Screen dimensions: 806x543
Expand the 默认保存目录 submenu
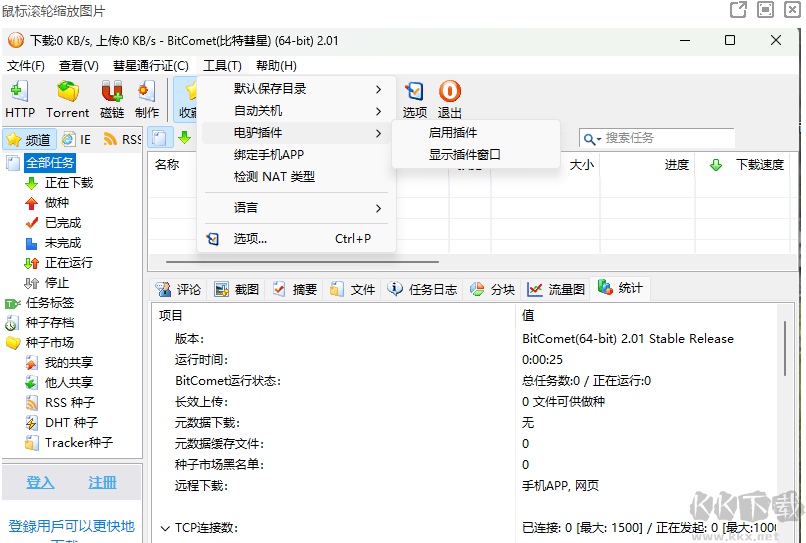click(297, 89)
